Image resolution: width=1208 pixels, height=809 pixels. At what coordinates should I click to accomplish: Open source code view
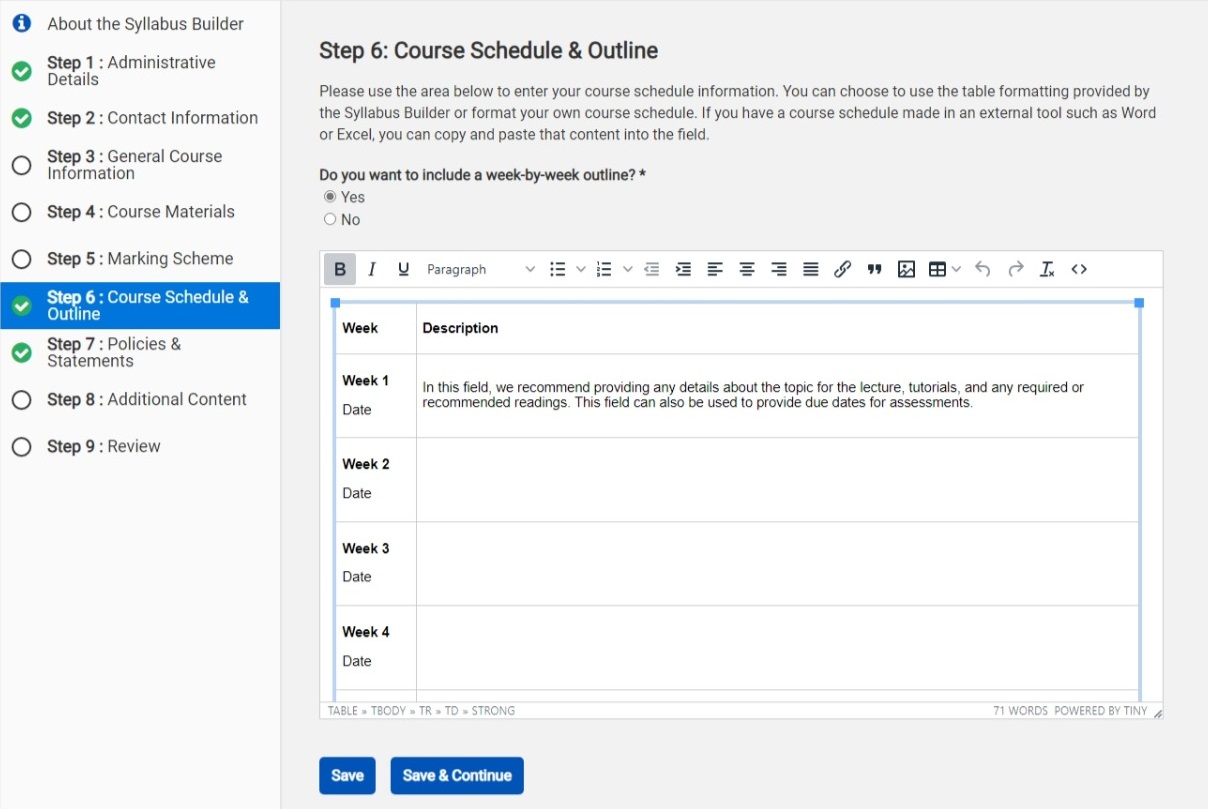pos(1079,269)
